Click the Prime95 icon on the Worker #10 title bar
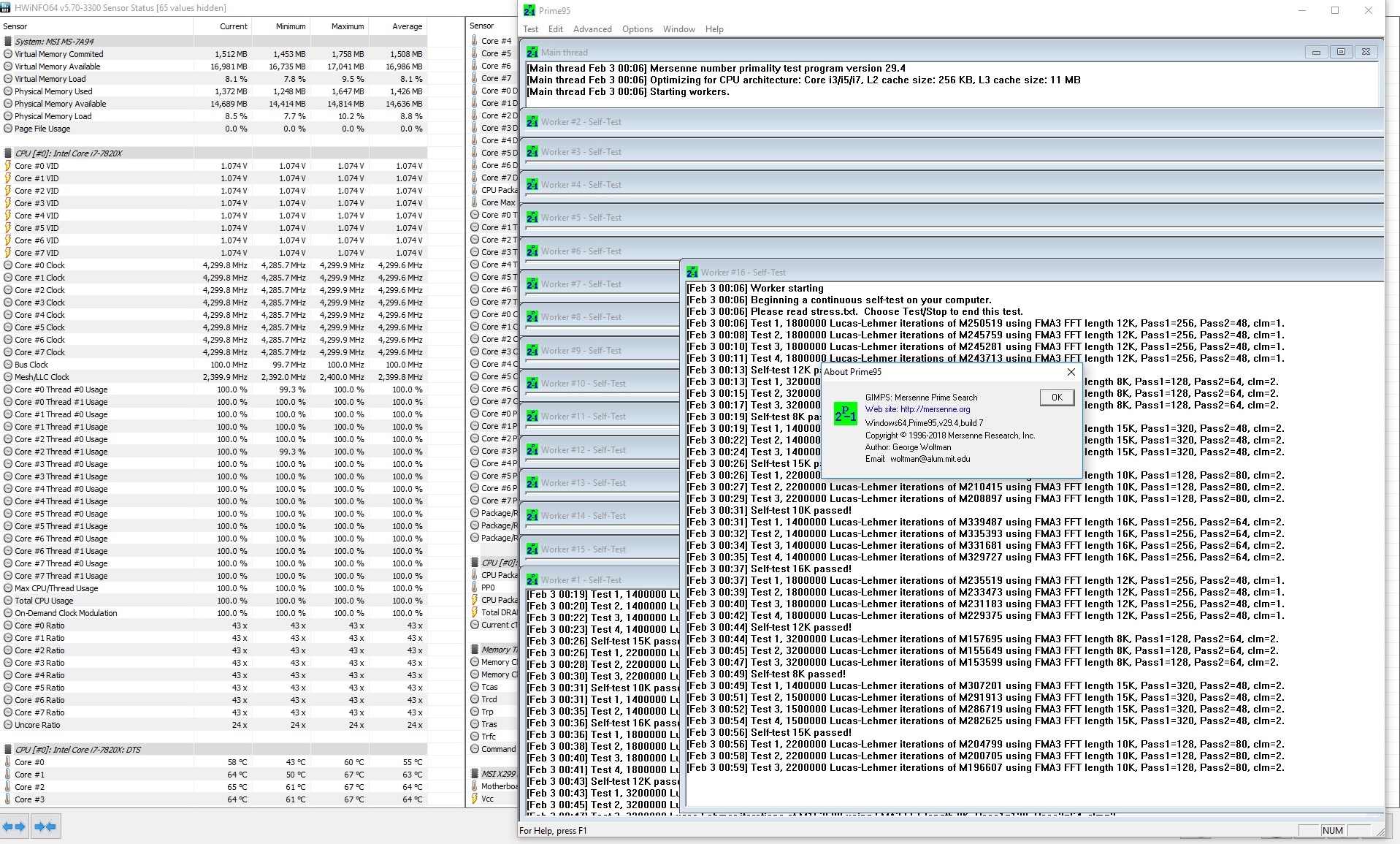Viewport: 1400px width, 844px height. tap(532, 384)
